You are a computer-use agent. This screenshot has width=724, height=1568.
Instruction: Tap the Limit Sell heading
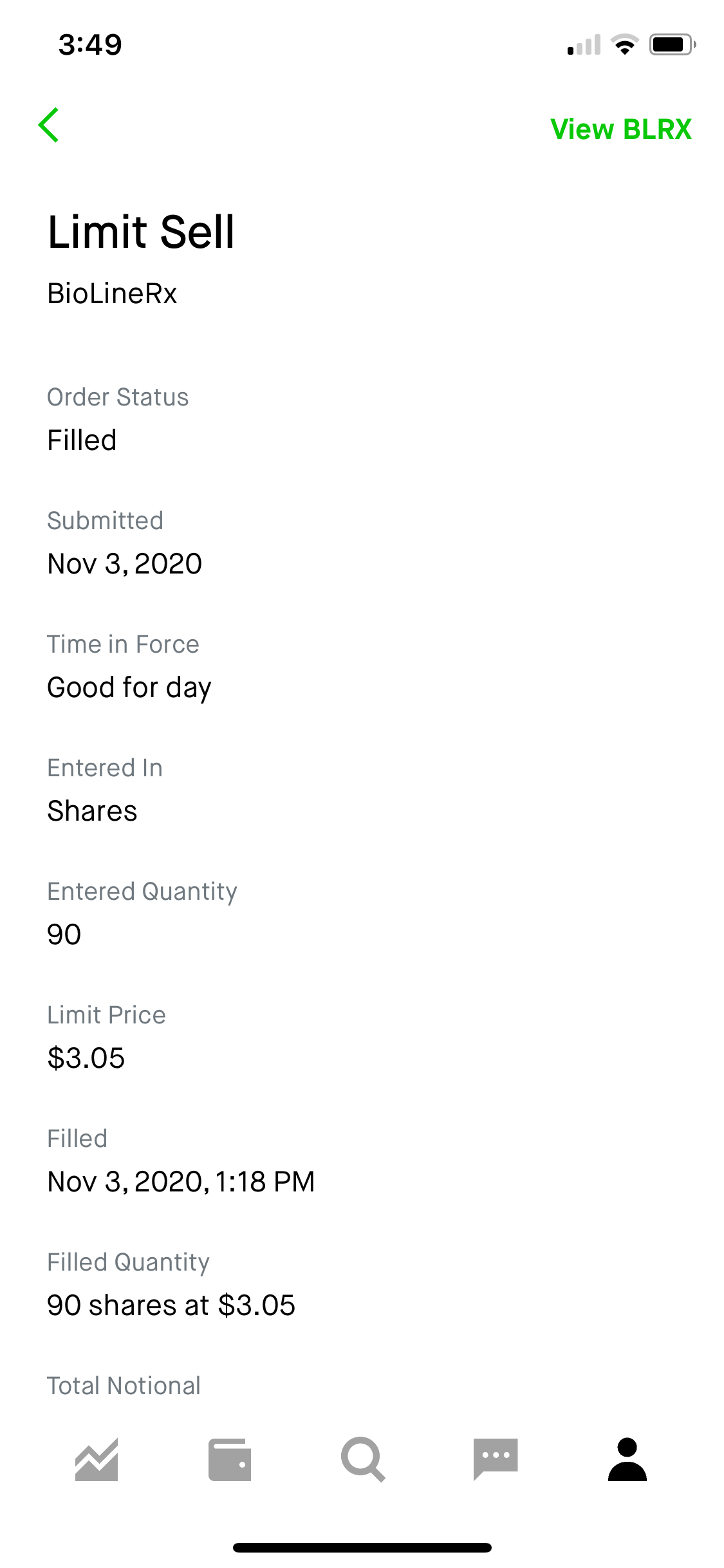pyautogui.click(x=141, y=232)
